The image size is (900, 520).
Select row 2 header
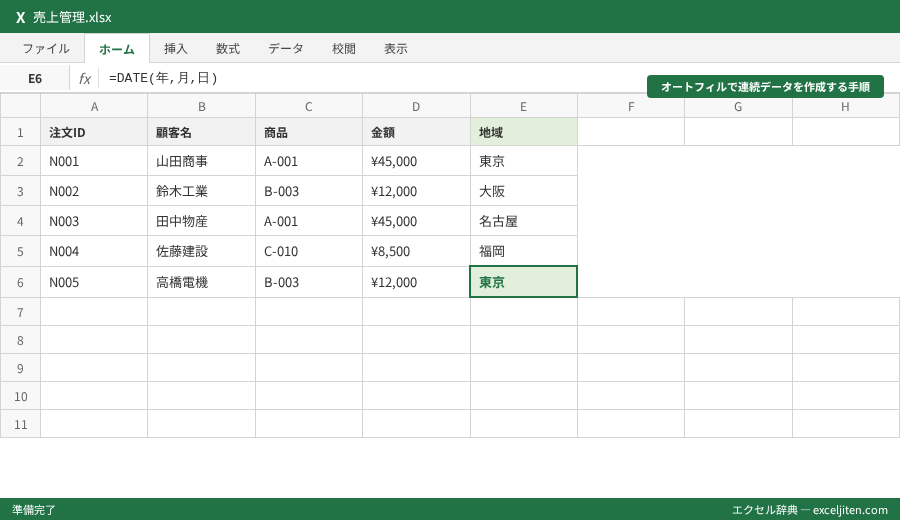pos(20,161)
